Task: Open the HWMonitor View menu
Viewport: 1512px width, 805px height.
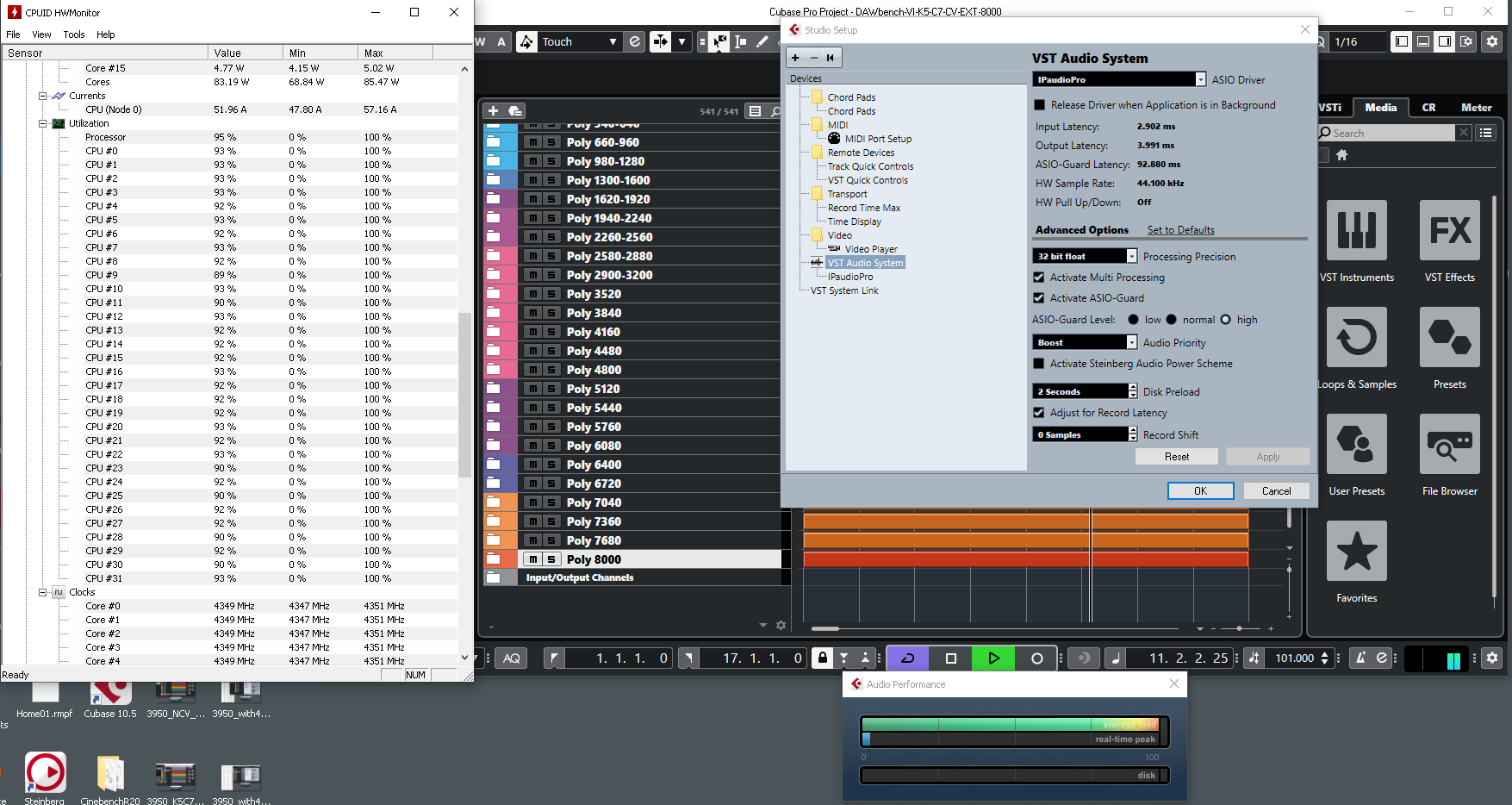Action: coord(41,34)
